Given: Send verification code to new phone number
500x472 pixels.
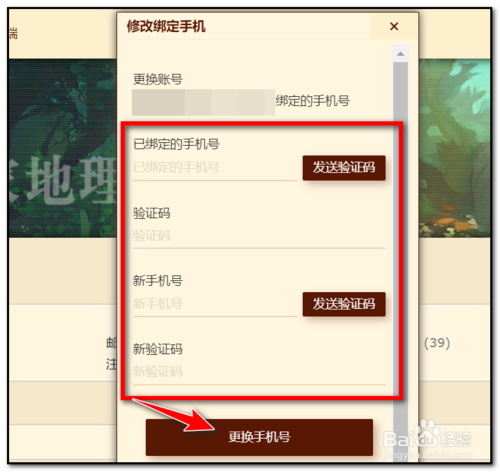Looking at the screenshot, I should point(344,304).
